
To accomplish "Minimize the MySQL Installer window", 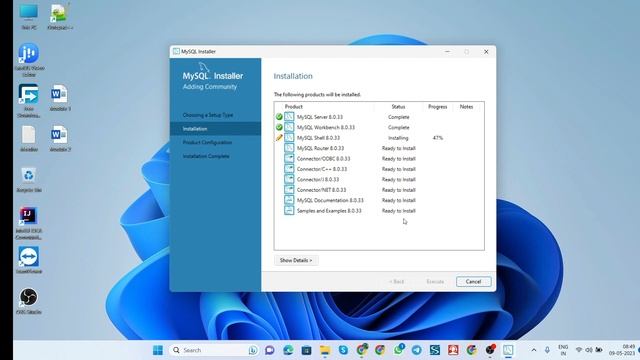I will 447,52.
